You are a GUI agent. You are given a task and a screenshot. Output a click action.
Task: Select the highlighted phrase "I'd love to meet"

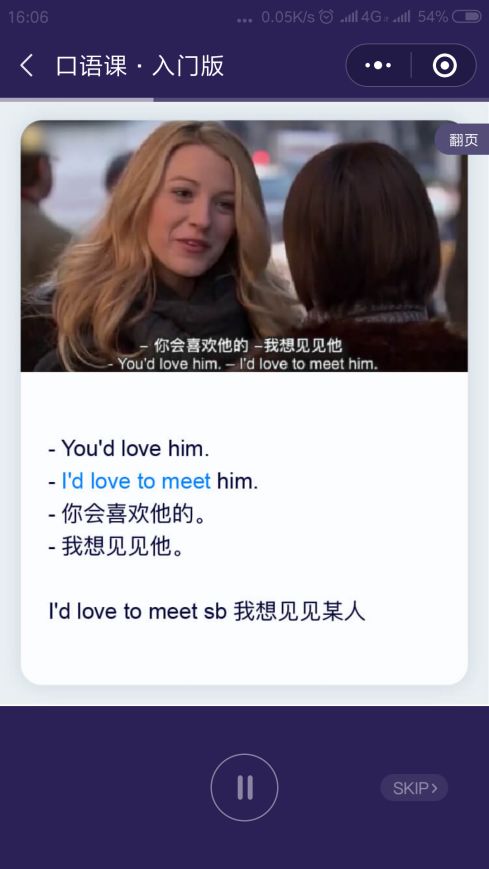coord(136,481)
